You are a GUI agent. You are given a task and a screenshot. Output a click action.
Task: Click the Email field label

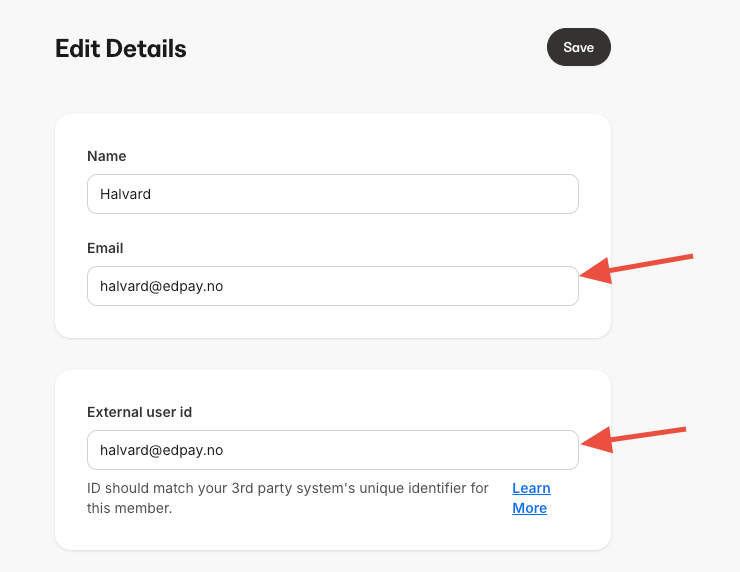point(105,248)
